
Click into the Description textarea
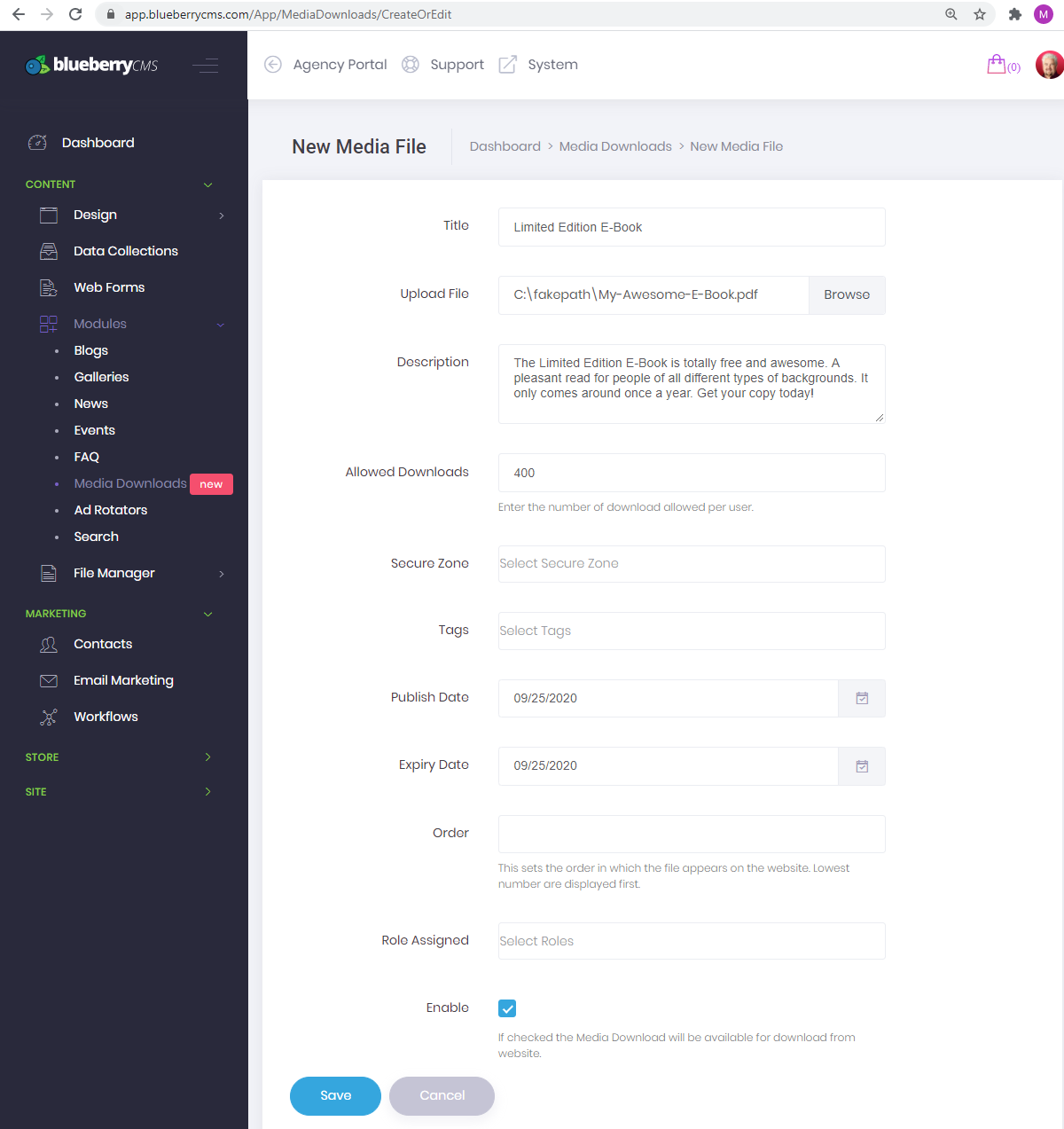click(692, 384)
